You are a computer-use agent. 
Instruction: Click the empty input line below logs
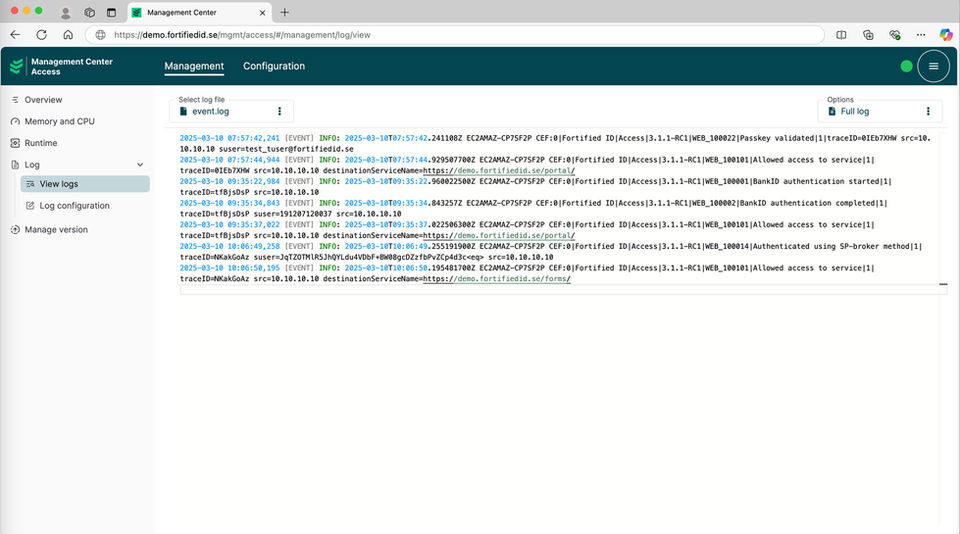click(563, 290)
